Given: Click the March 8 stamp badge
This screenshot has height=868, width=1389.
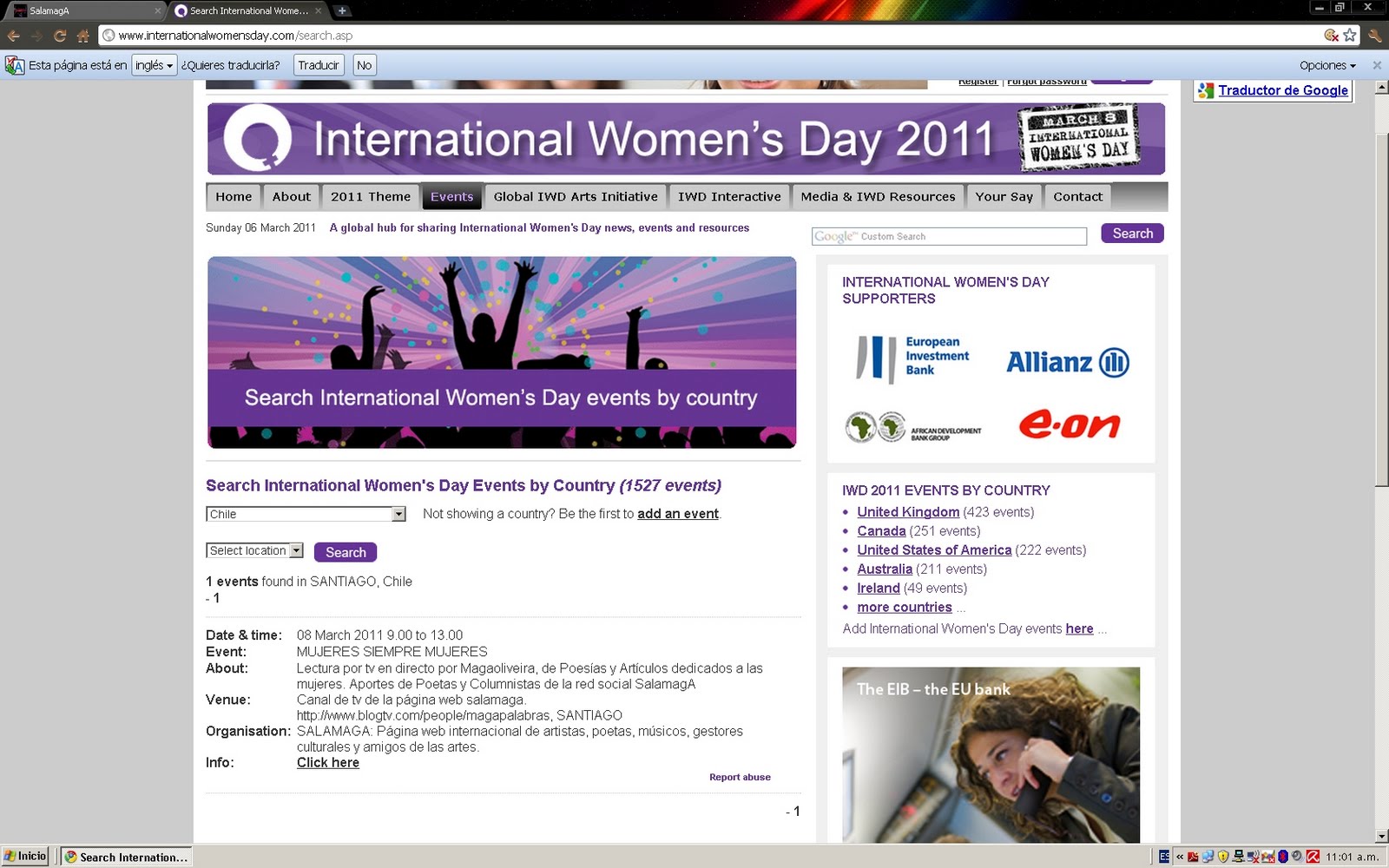Looking at the screenshot, I should pyautogui.click(x=1079, y=137).
